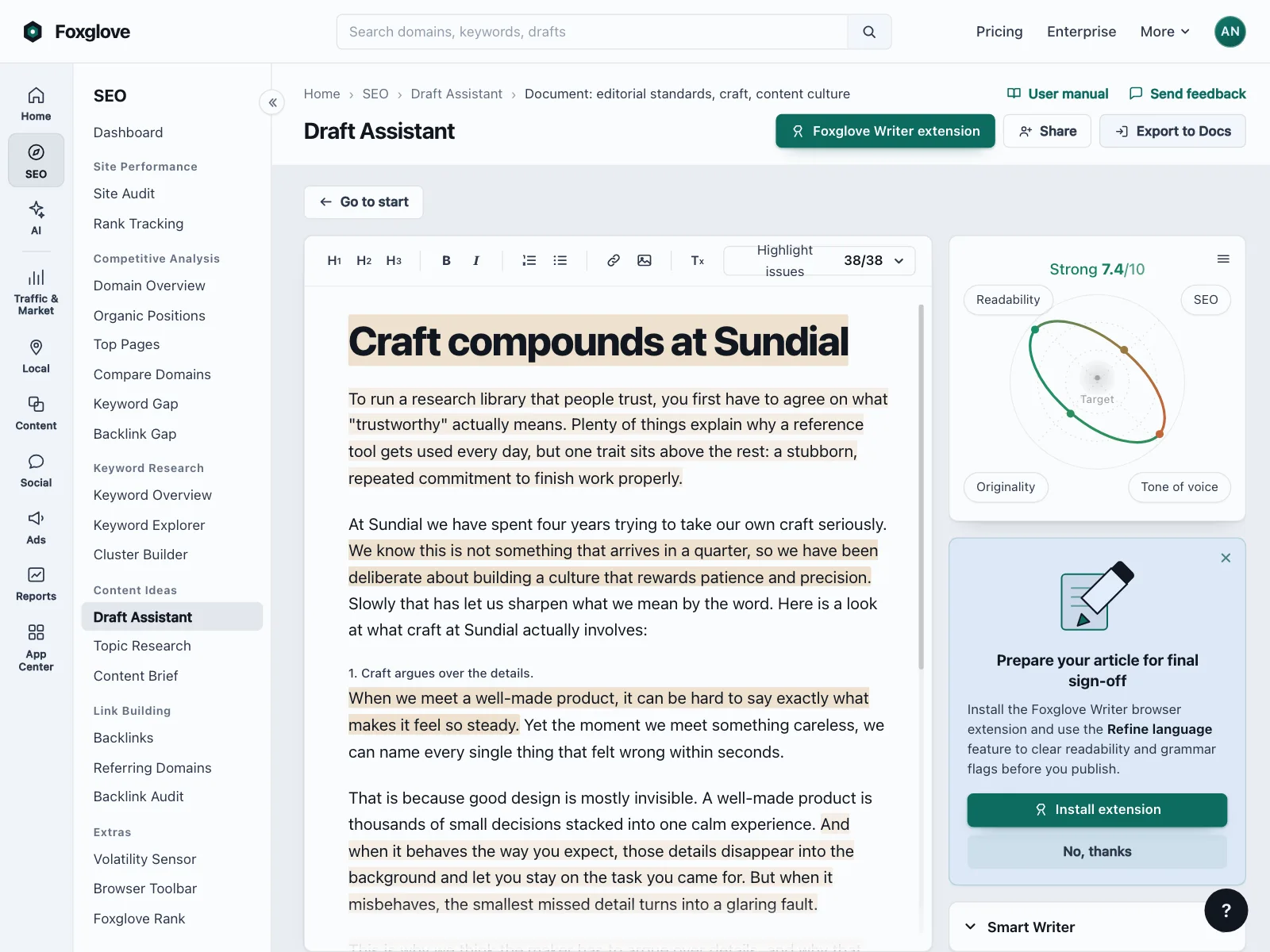The image size is (1270, 952).
Task: Open the Highlight issues 38/38 dropdown
Action: tap(819, 260)
